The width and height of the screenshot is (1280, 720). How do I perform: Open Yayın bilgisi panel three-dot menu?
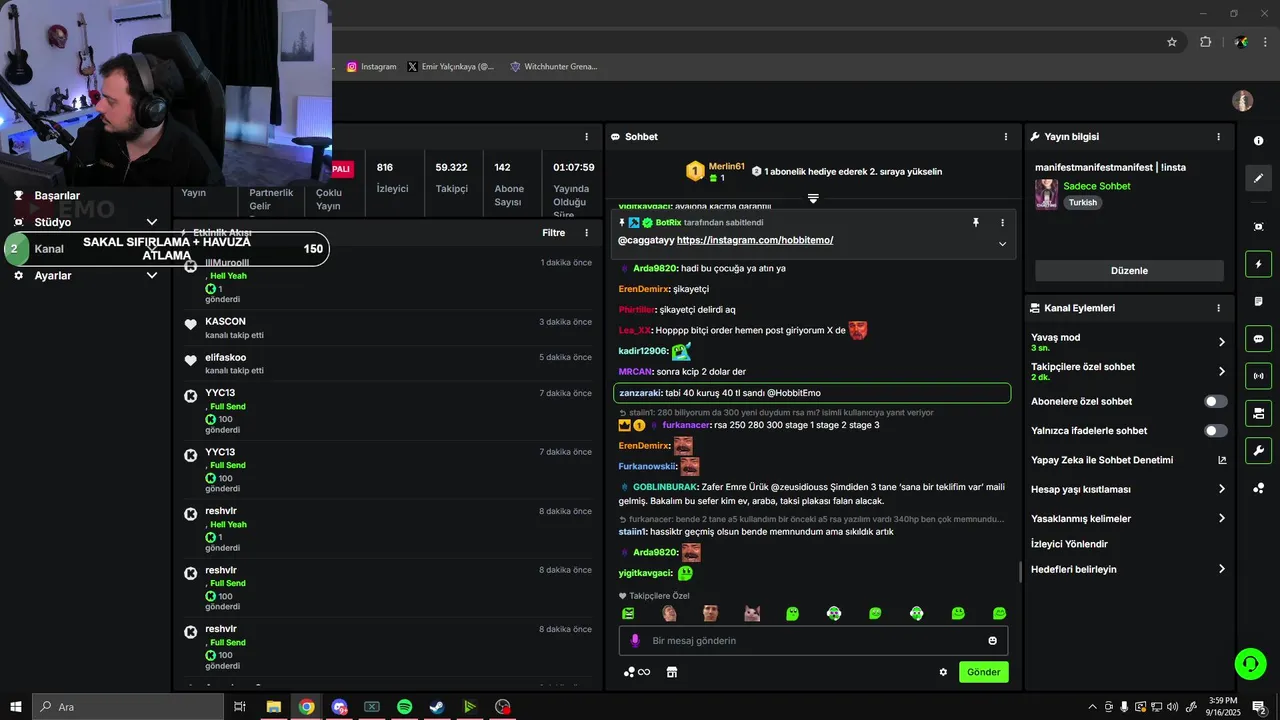click(1218, 137)
